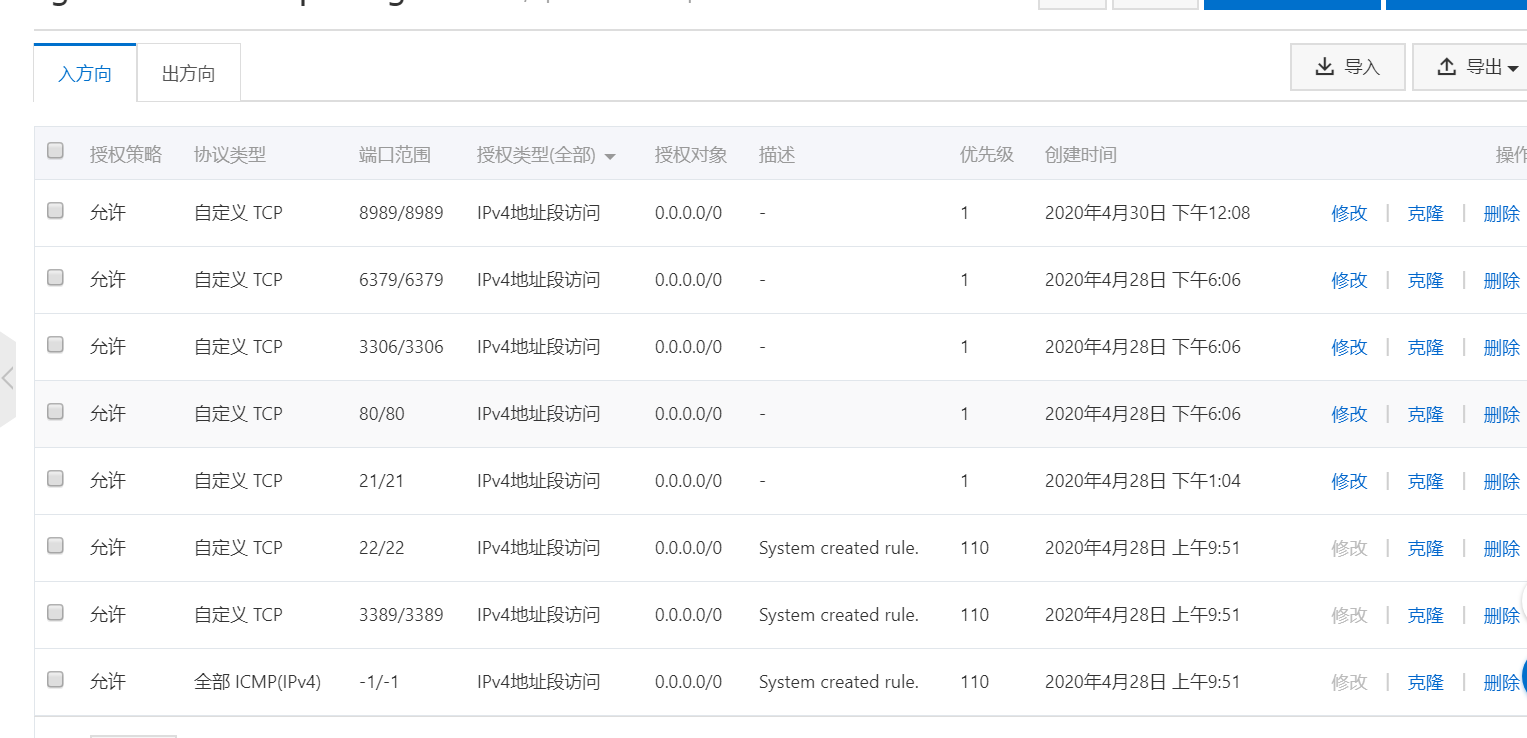This screenshot has width=1527, height=738.
Task: Click 修改 for the 21/21 rule
Action: pyautogui.click(x=1349, y=481)
